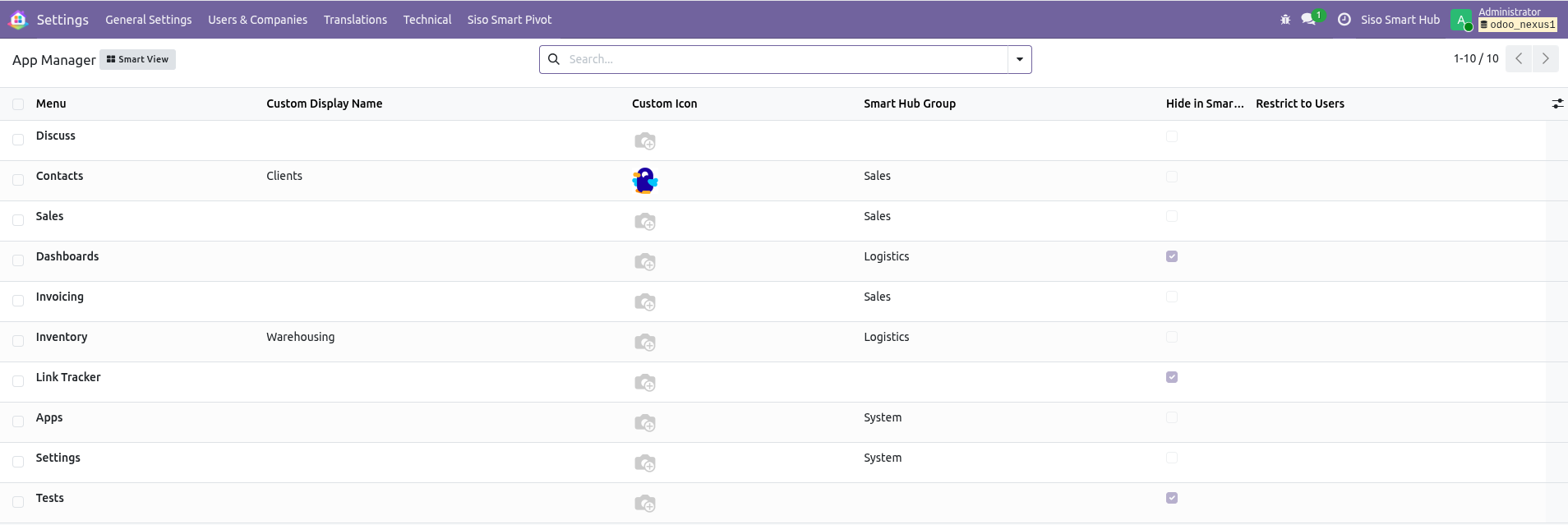This screenshot has height=525, width=1568.
Task: Upload custom icon for Sales row
Action: pos(645,222)
